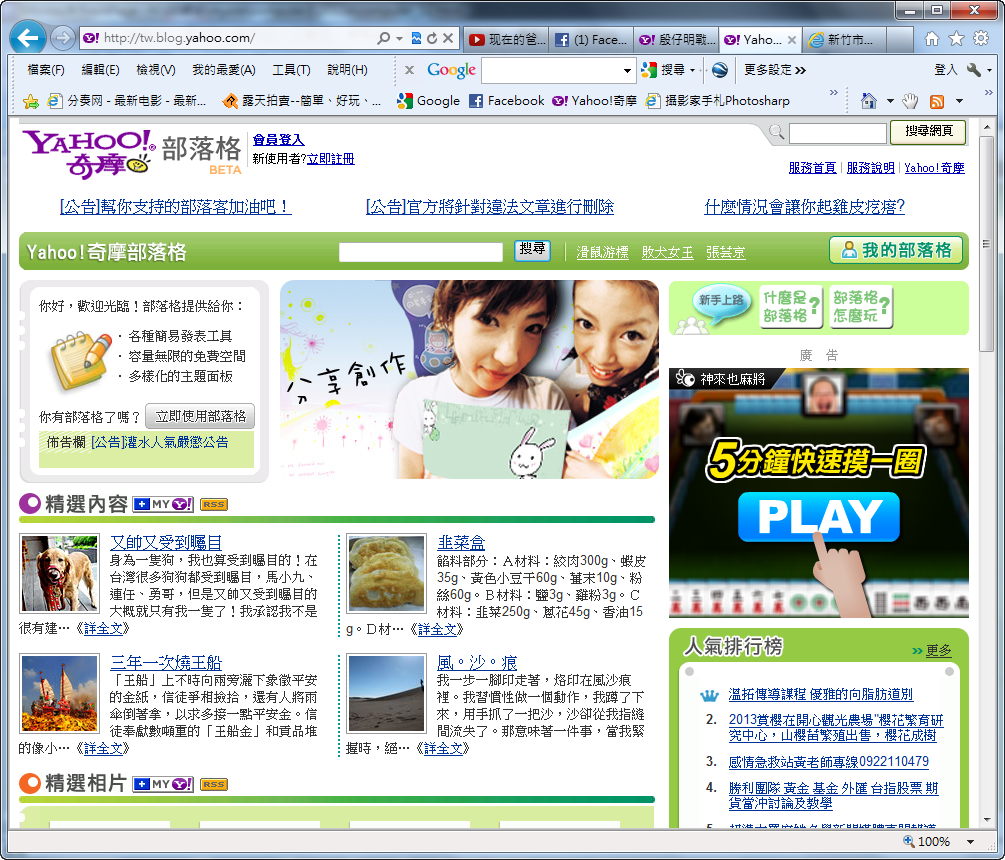
Task: Open the 攝影家手札Photosharp favorite
Action: point(717,101)
